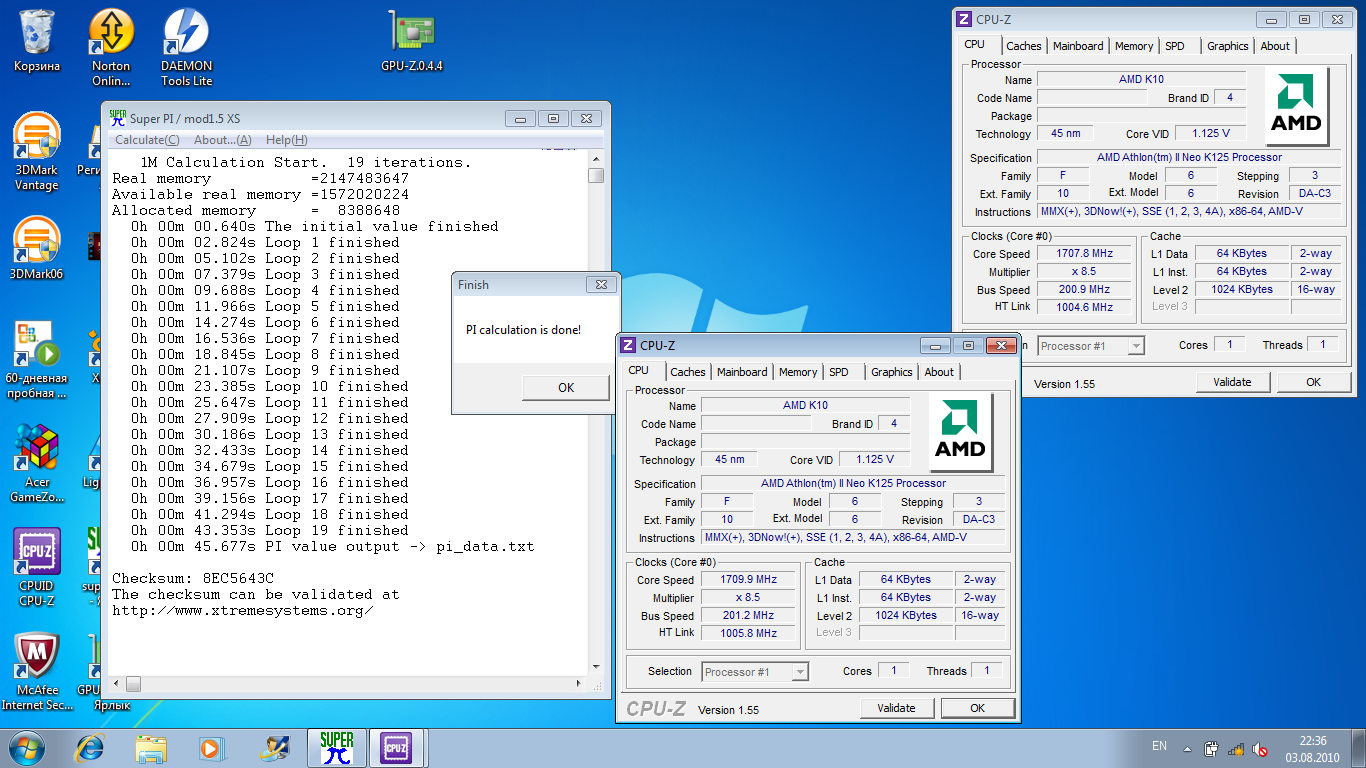Screen dimensions: 1366x768
Task: Open Windows Explorer folder on the taskbar
Action: [151, 748]
